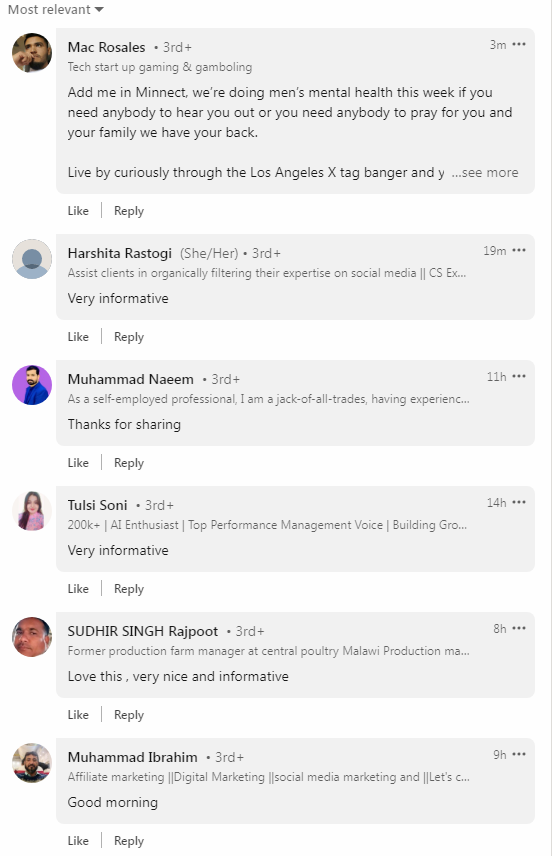552x856 pixels.
Task: Expand Mac Rosales' comment with see more
Action: click(x=485, y=173)
